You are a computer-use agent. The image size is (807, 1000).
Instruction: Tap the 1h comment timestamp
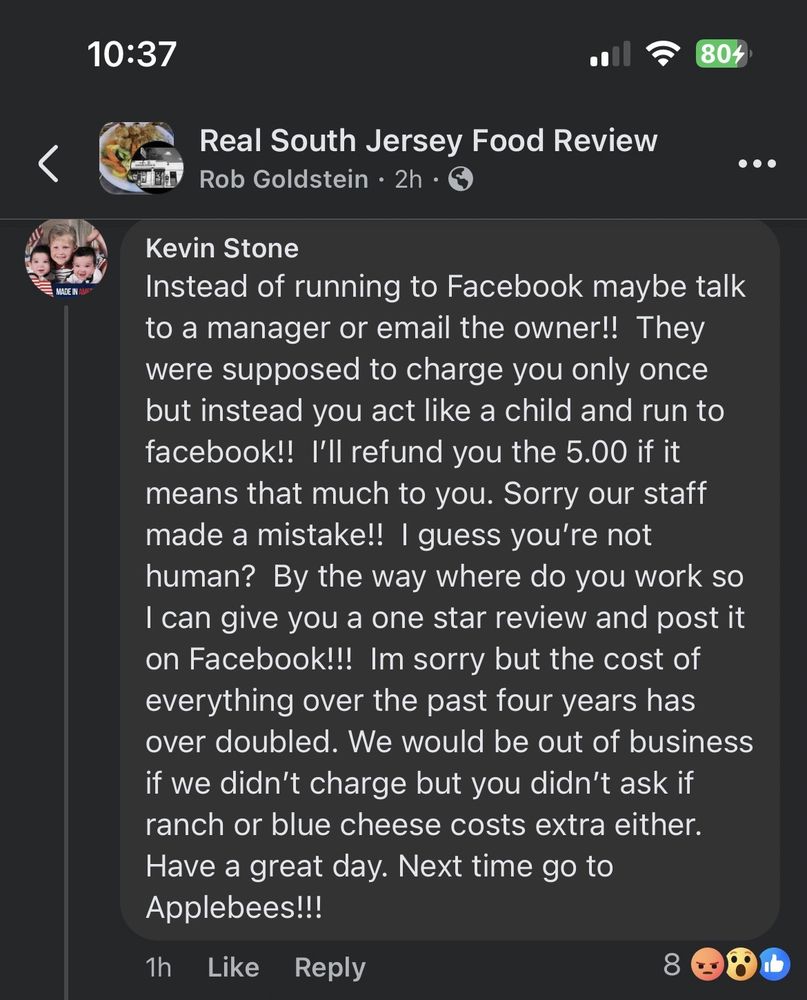click(158, 967)
